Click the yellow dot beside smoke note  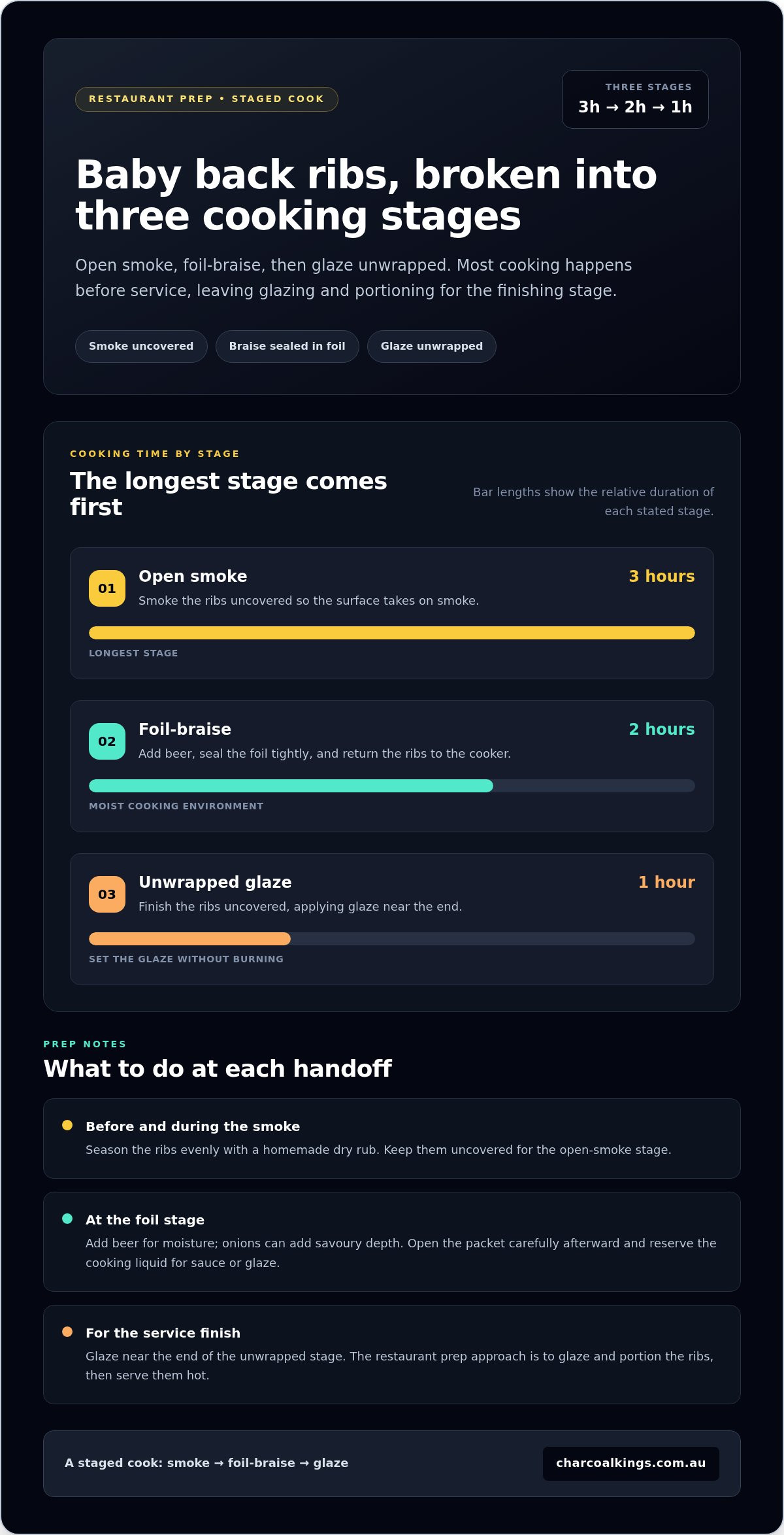coord(67,1125)
